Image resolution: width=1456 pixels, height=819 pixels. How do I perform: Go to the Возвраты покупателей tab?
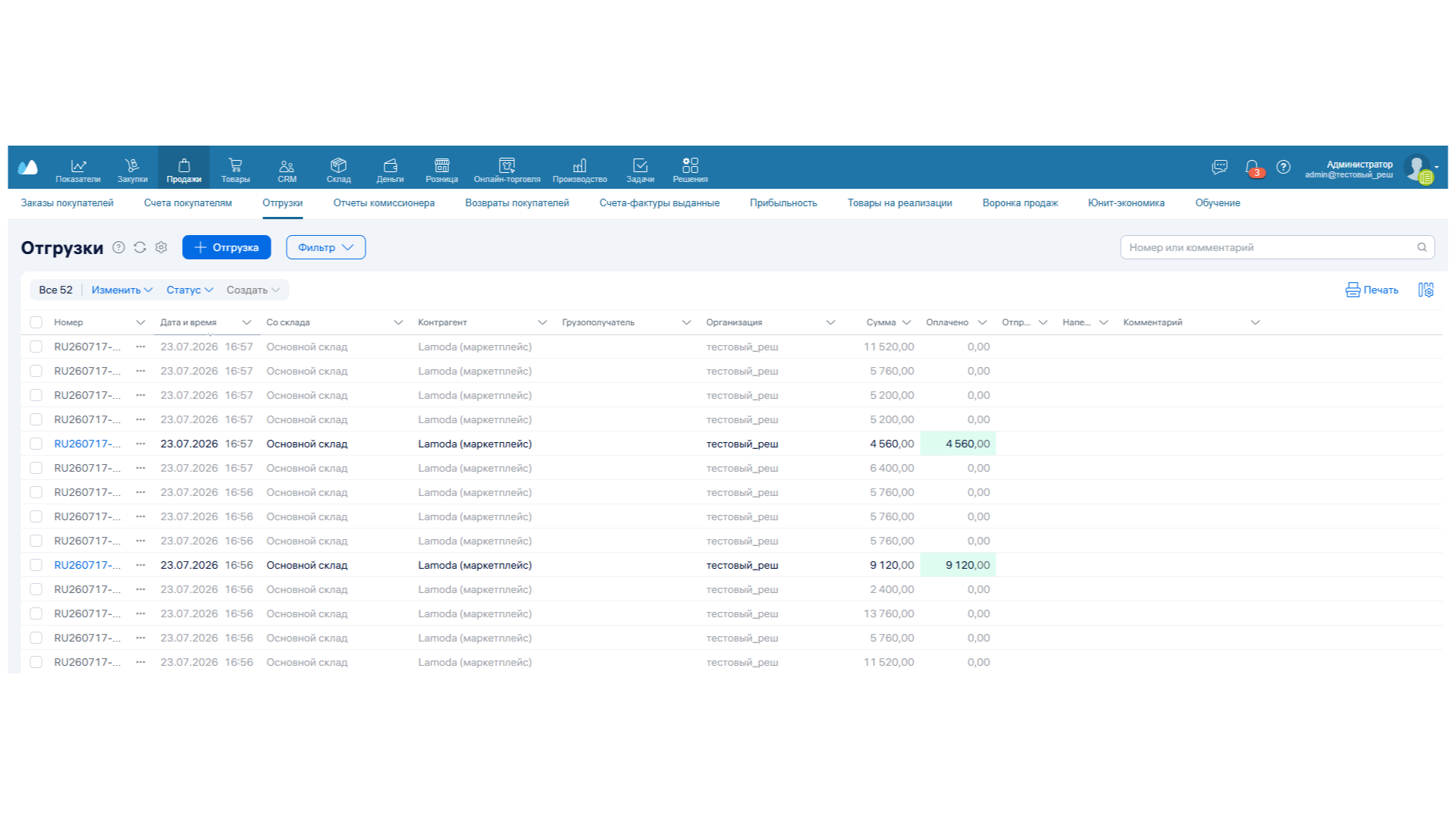coord(516,202)
